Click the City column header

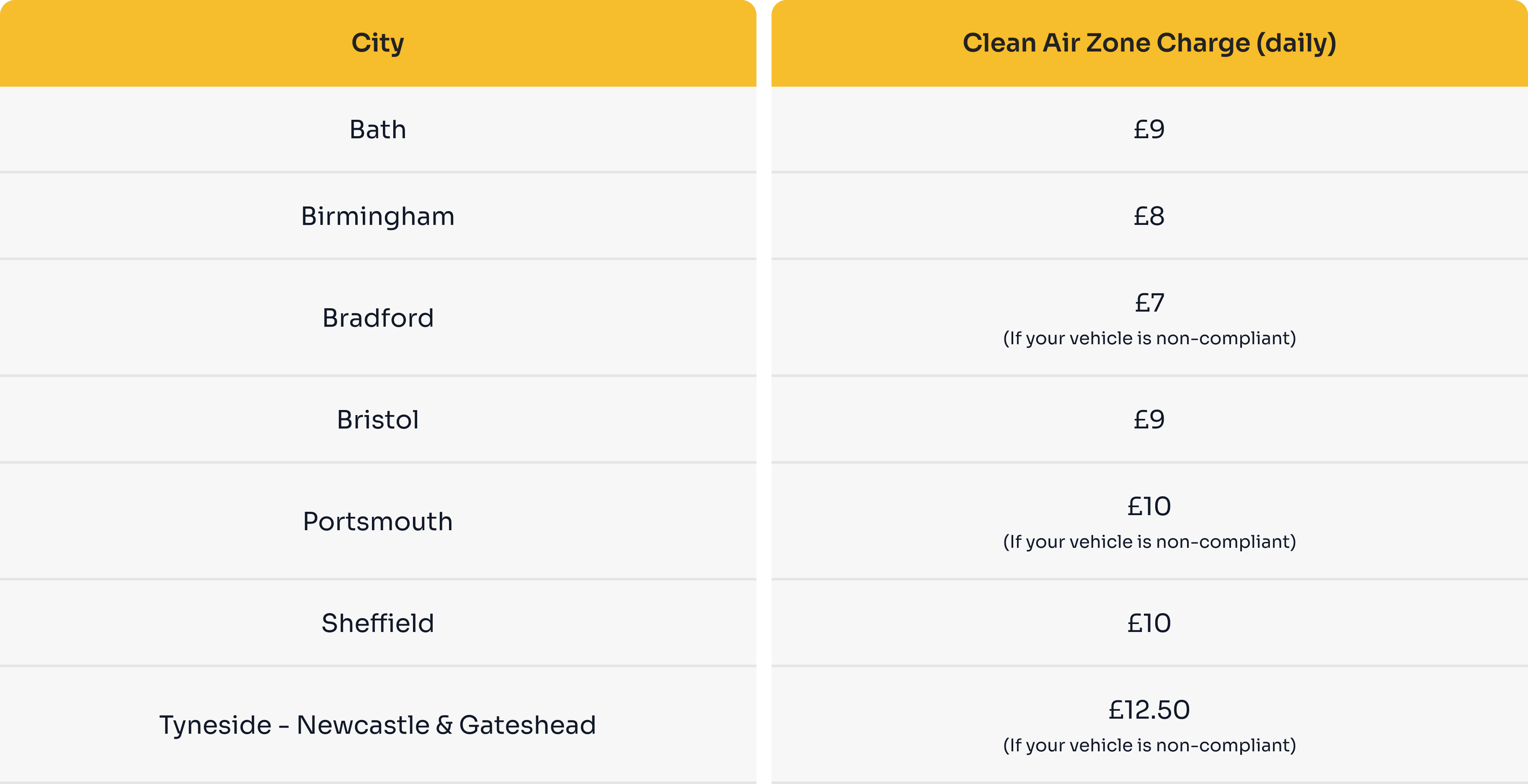coord(378,43)
